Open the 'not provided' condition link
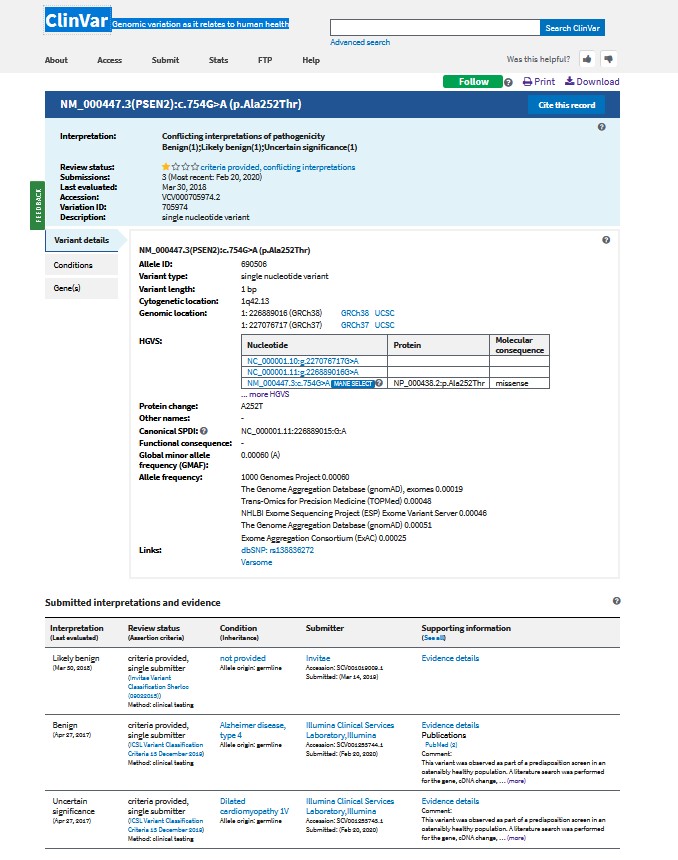Image resolution: width=678 pixels, height=860 pixels. 242,658
